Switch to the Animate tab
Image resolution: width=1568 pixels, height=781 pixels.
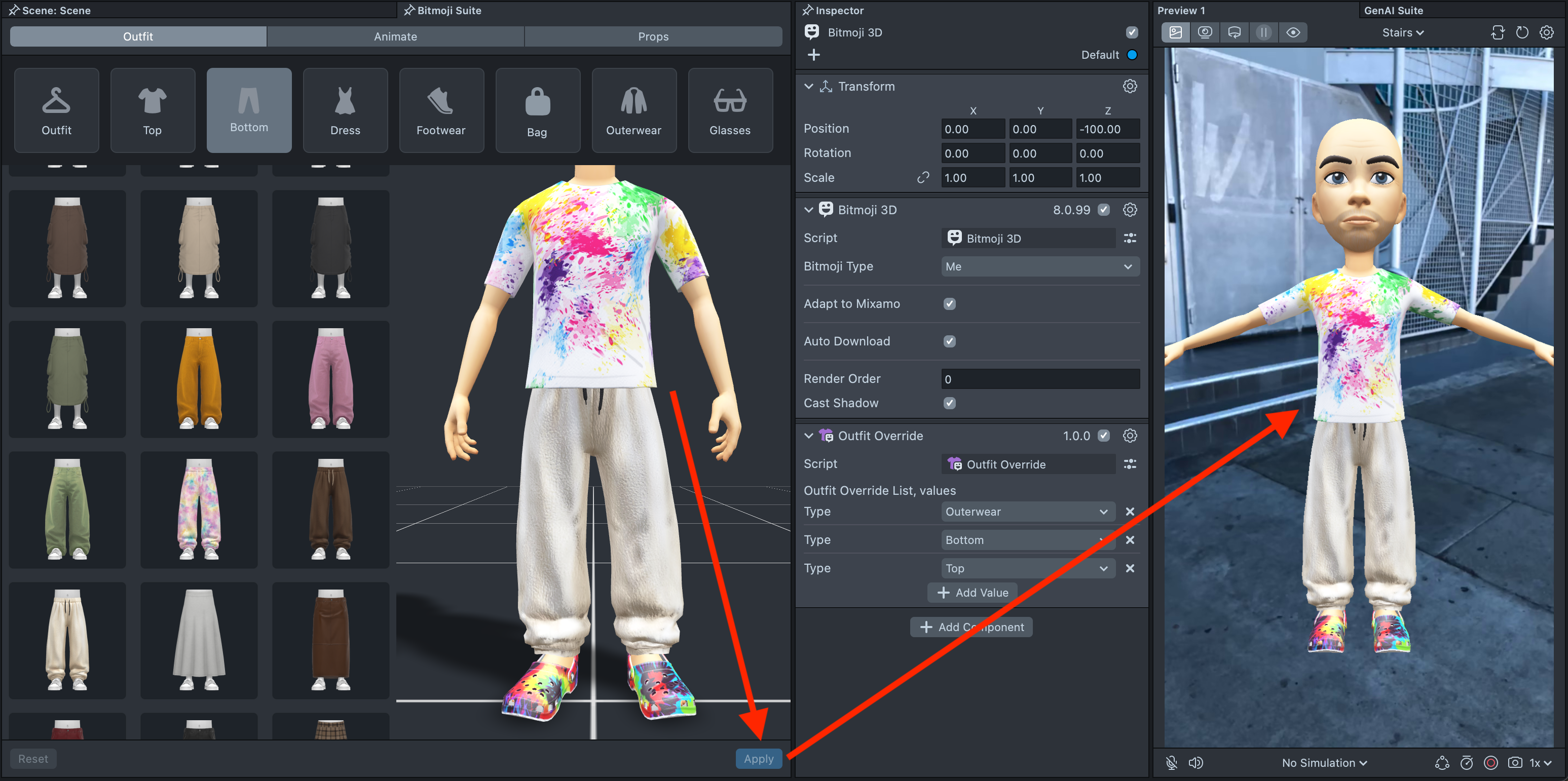tap(395, 36)
